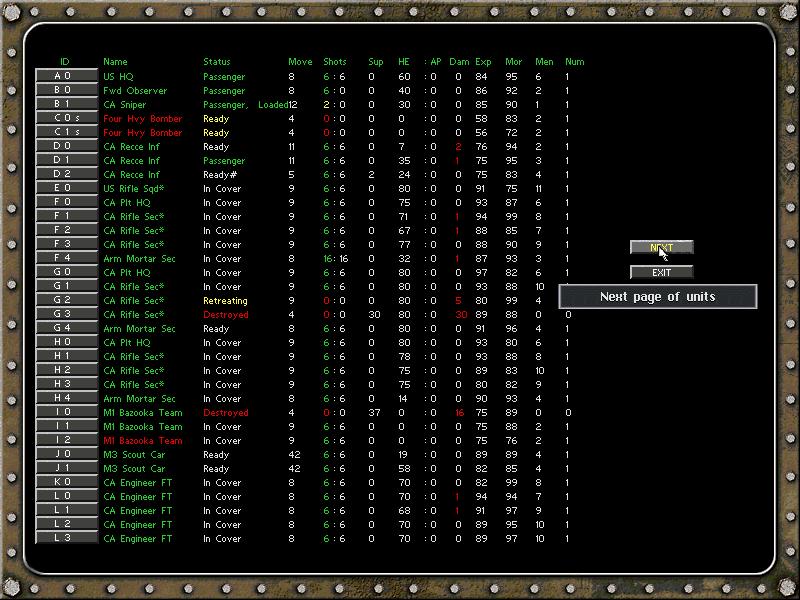Select unit ID button G0
This screenshot has height=600, width=800.
67,272
